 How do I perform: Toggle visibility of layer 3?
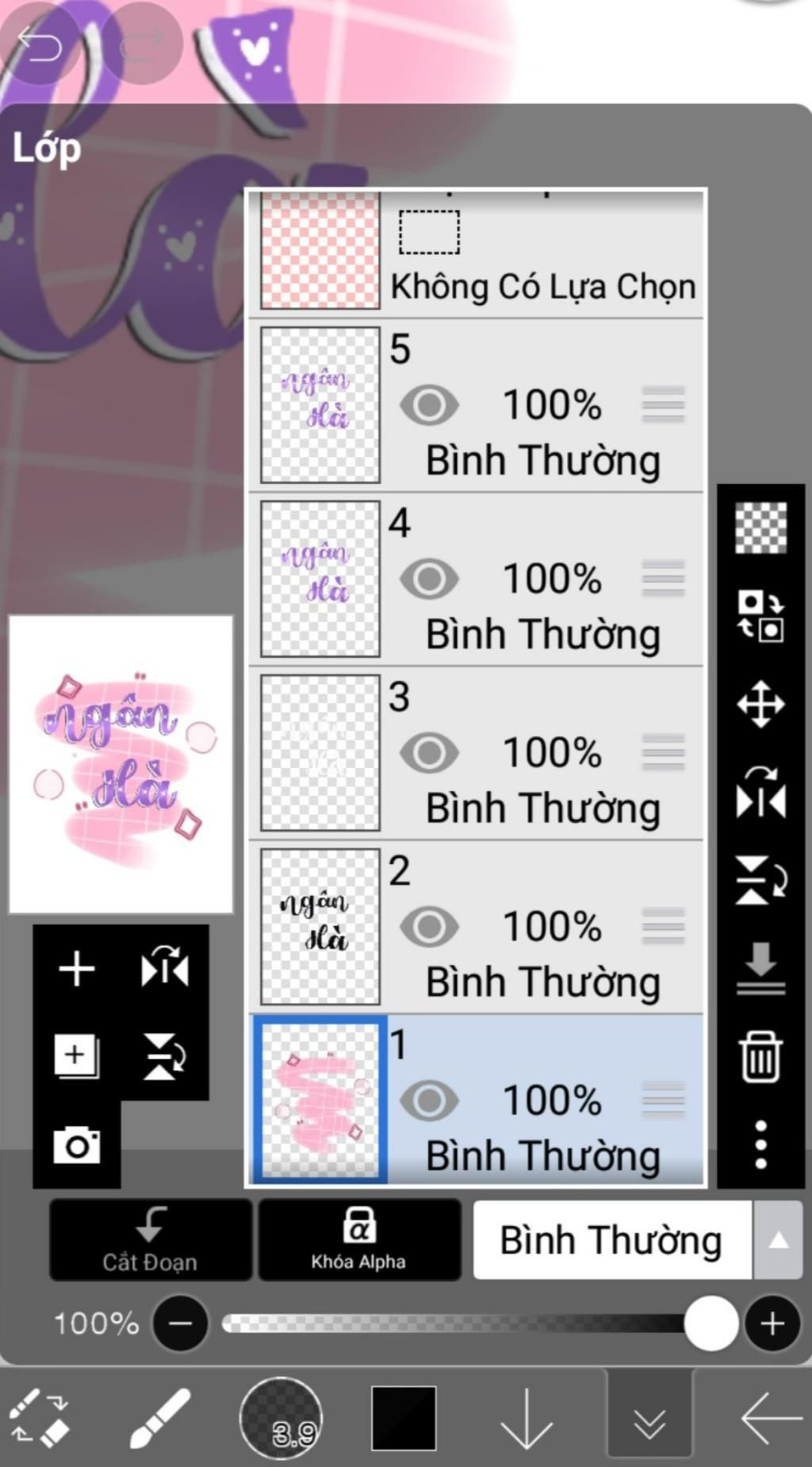(429, 752)
